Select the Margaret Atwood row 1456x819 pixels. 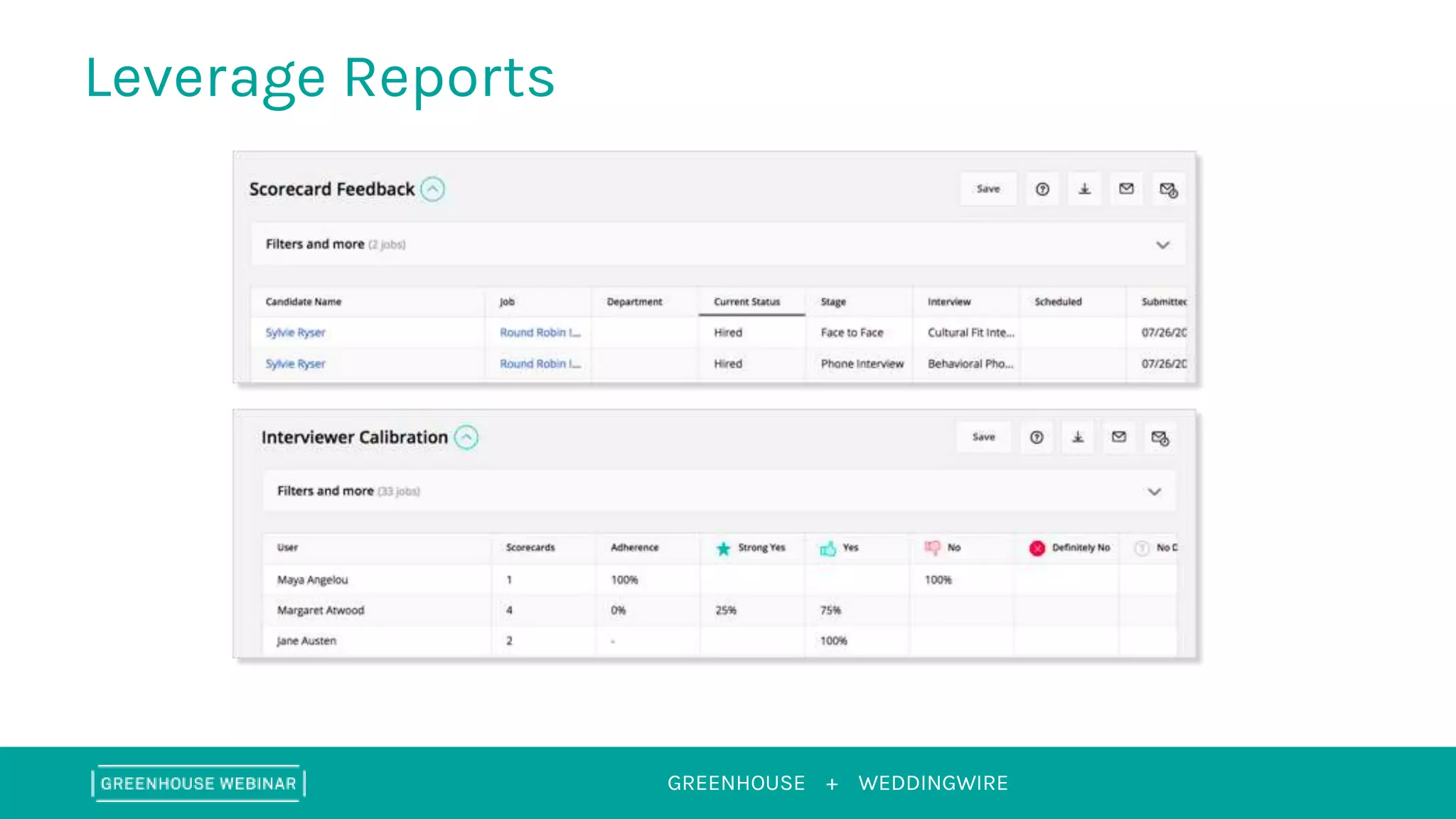[x=719, y=611]
